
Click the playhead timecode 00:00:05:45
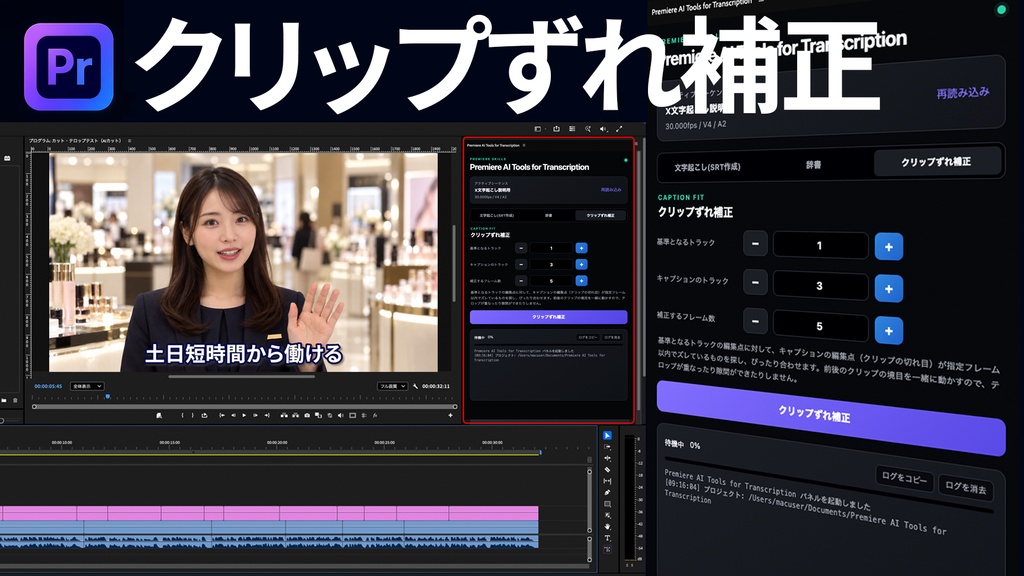(48, 386)
